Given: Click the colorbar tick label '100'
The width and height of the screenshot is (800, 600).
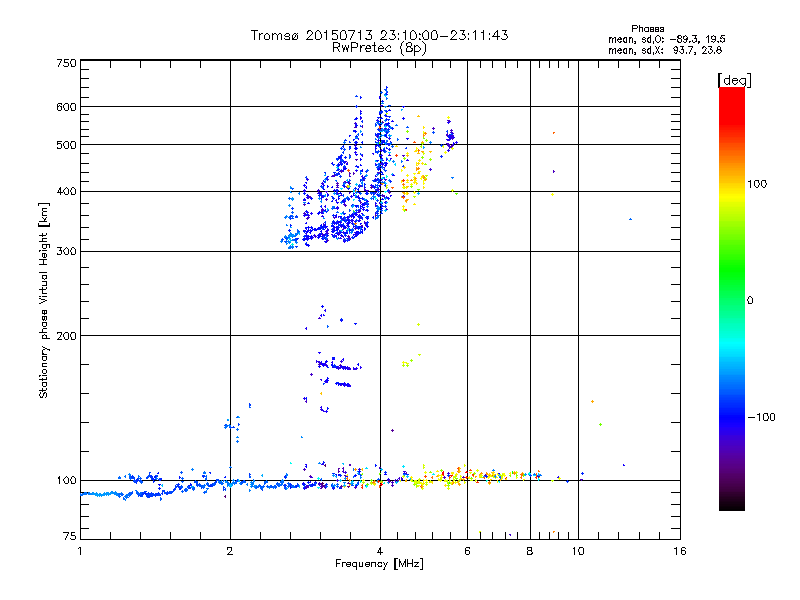Looking at the screenshot, I should tap(757, 184).
